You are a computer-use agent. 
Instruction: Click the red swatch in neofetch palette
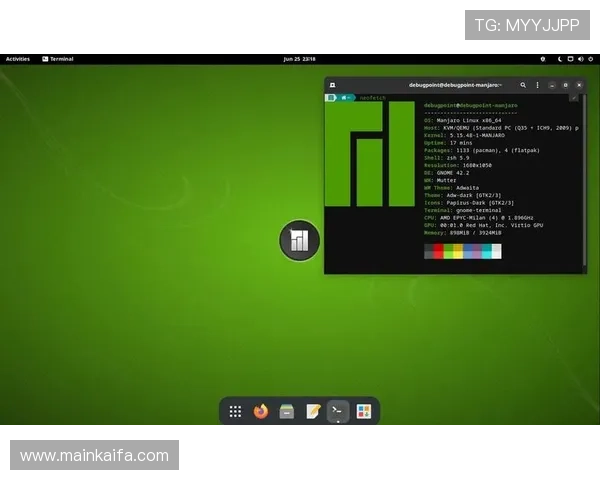click(x=439, y=248)
